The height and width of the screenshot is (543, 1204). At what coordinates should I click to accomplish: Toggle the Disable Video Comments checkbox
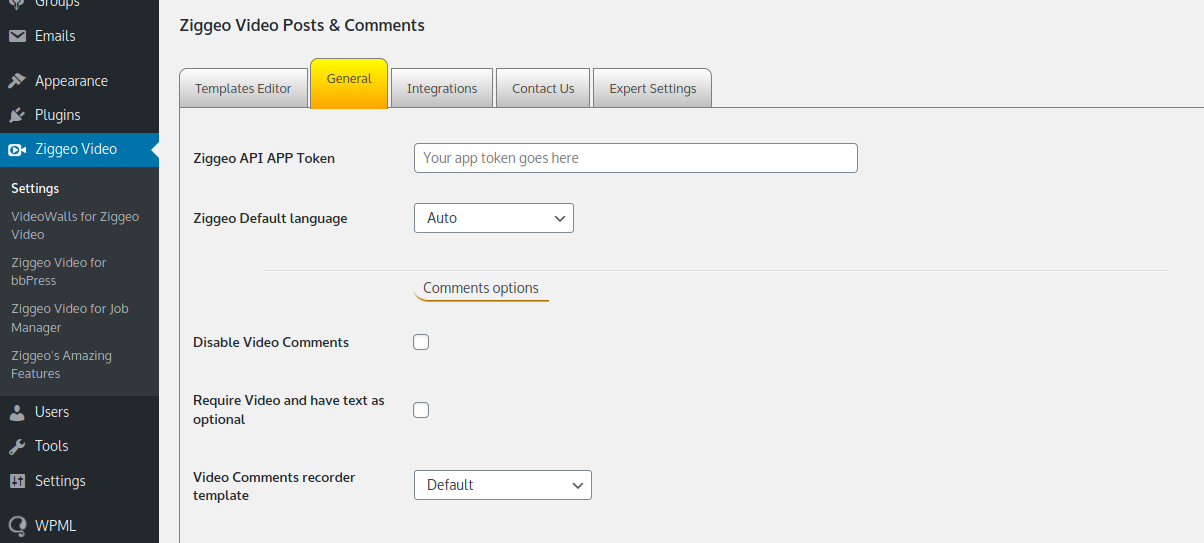pyautogui.click(x=421, y=342)
